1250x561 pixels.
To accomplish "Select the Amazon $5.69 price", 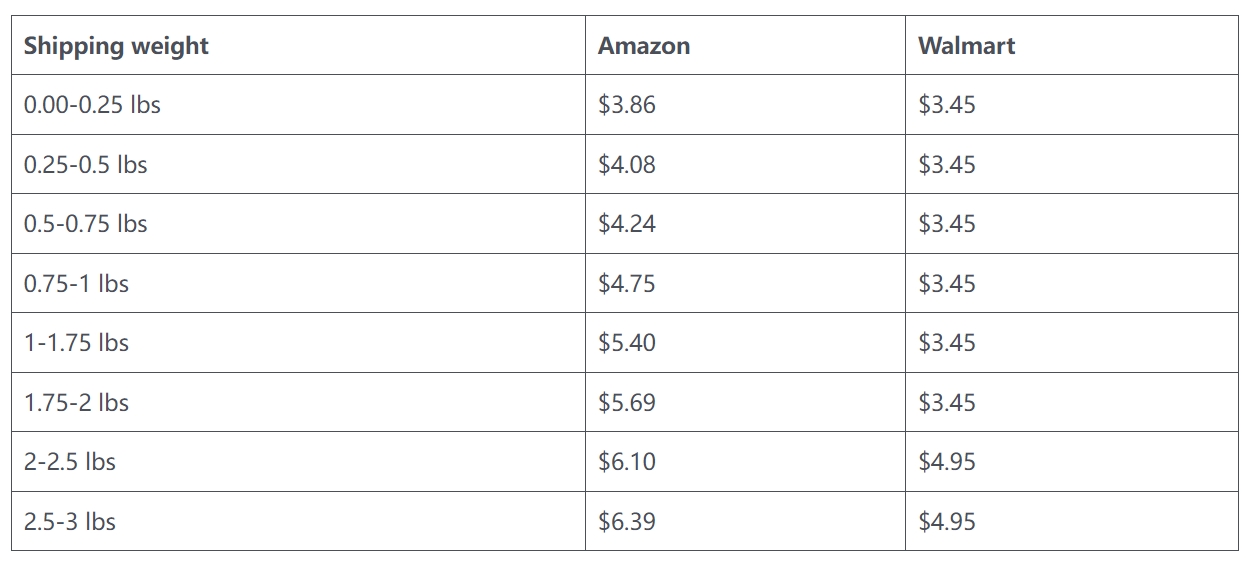I will tap(627, 402).
